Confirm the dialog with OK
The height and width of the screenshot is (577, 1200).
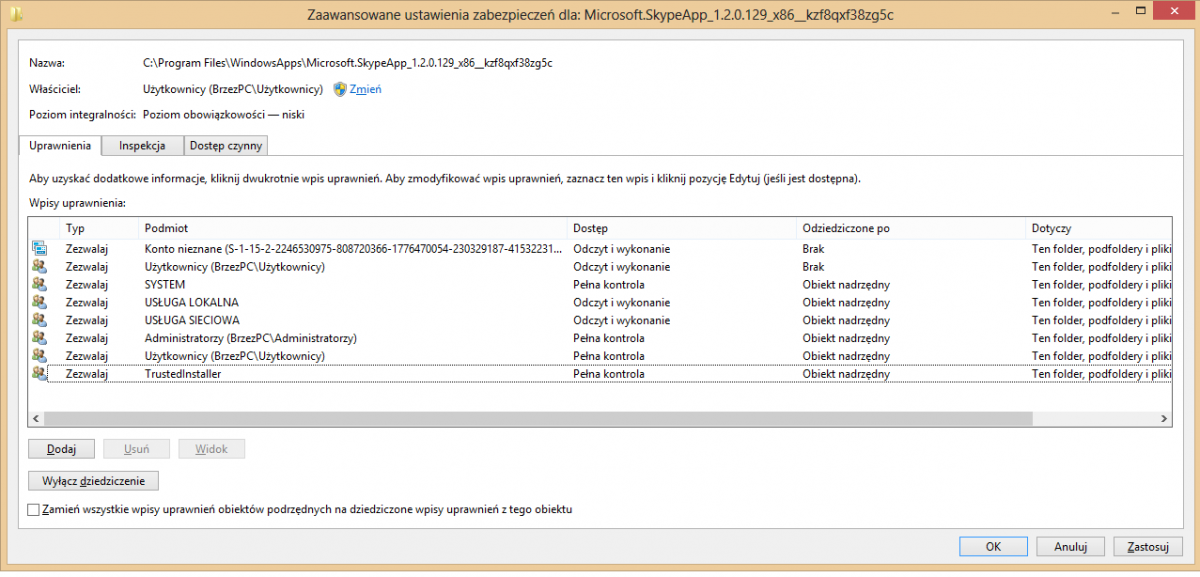(x=993, y=547)
